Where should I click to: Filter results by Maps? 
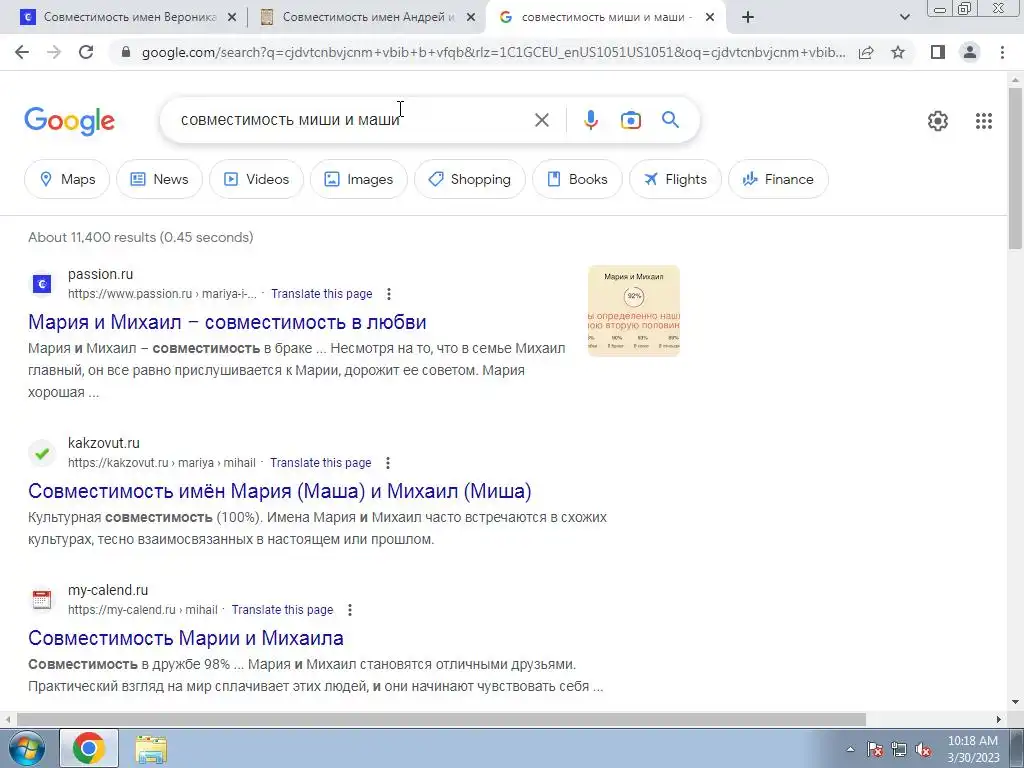(x=67, y=179)
